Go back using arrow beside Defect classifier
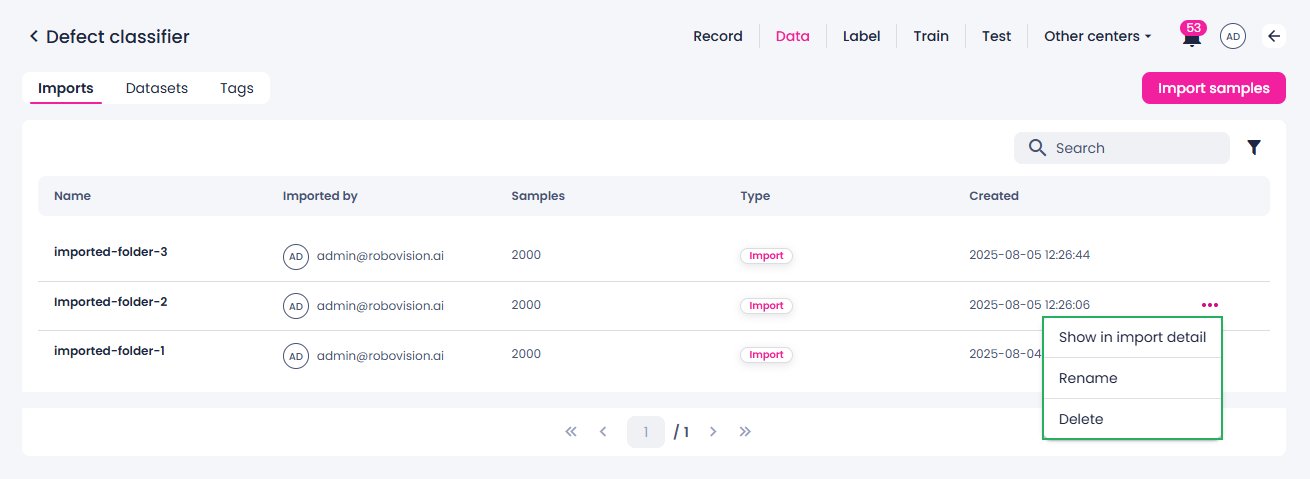Image resolution: width=1310 pixels, height=479 pixels. pos(33,37)
